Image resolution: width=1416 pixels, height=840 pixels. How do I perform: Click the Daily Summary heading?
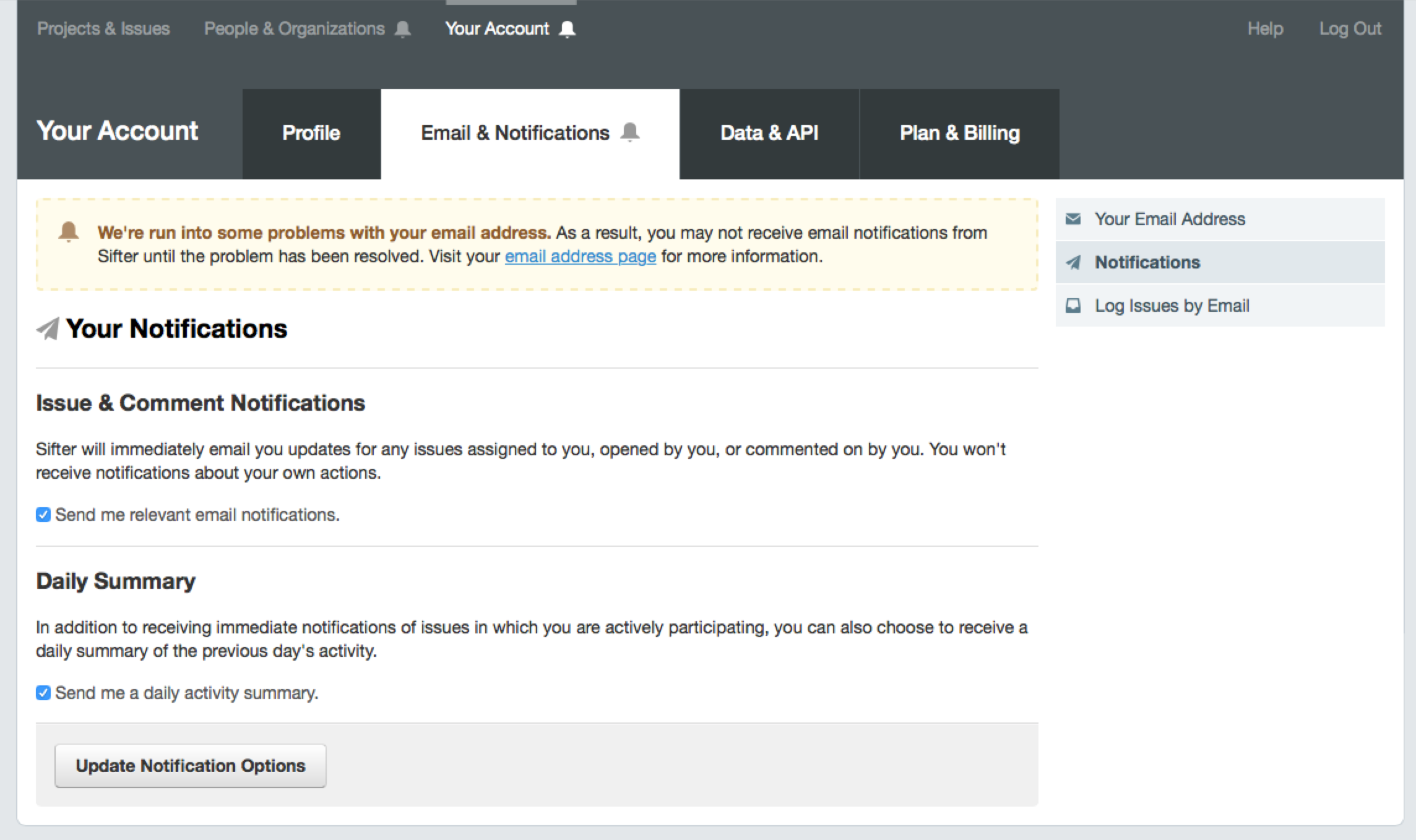(116, 581)
